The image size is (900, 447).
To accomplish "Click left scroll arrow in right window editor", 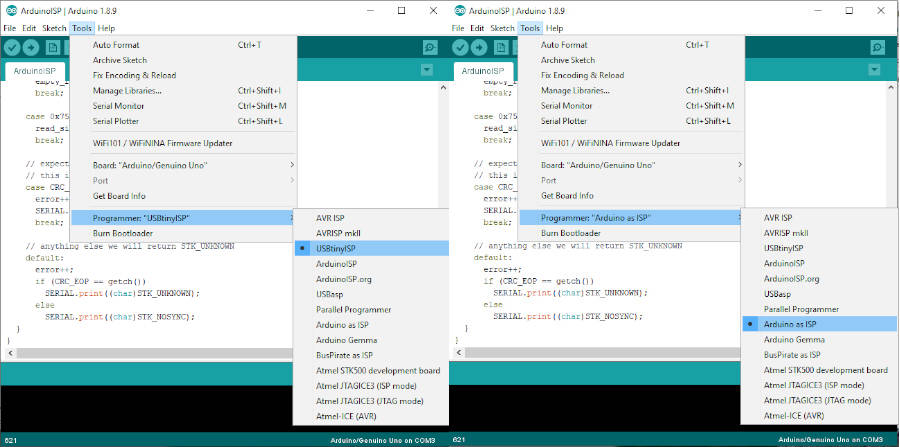I will pyautogui.click(x=459, y=353).
